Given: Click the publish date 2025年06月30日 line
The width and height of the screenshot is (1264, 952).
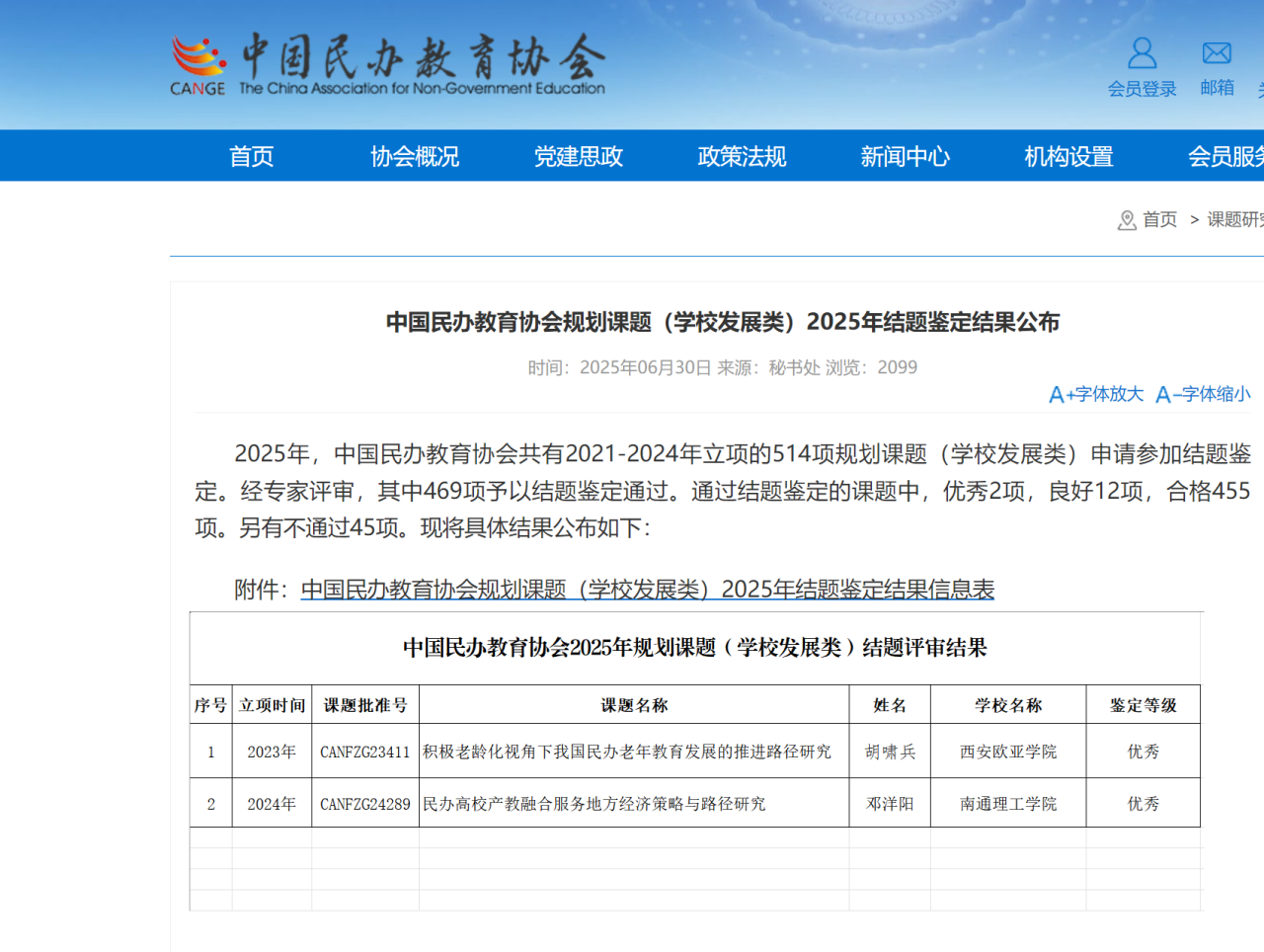Looking at the screenshot, I should tap(723, 367).
